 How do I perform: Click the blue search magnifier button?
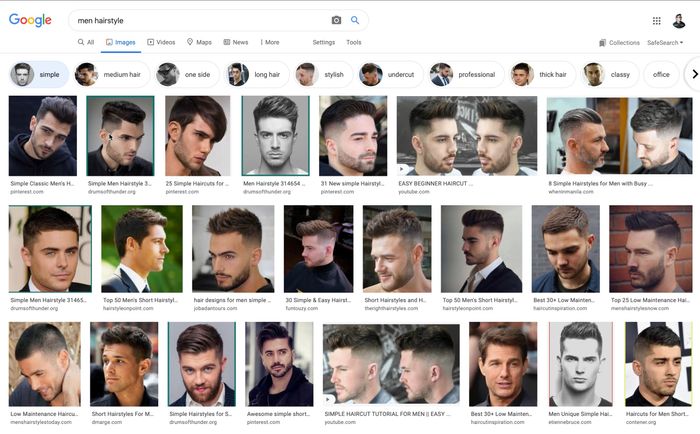pyautogui.click(x=355, y=20)
